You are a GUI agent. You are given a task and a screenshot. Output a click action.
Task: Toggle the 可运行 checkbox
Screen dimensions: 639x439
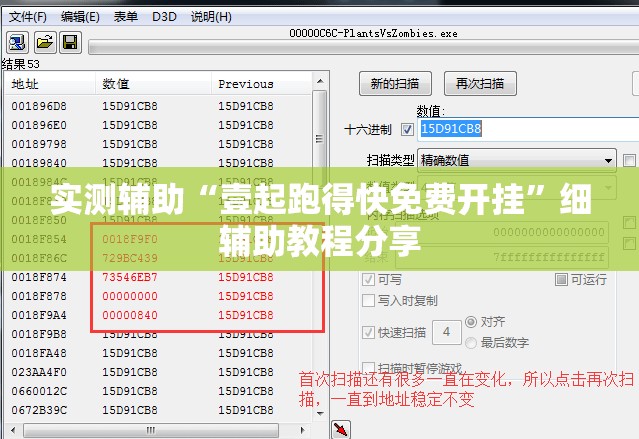[561, 279]
